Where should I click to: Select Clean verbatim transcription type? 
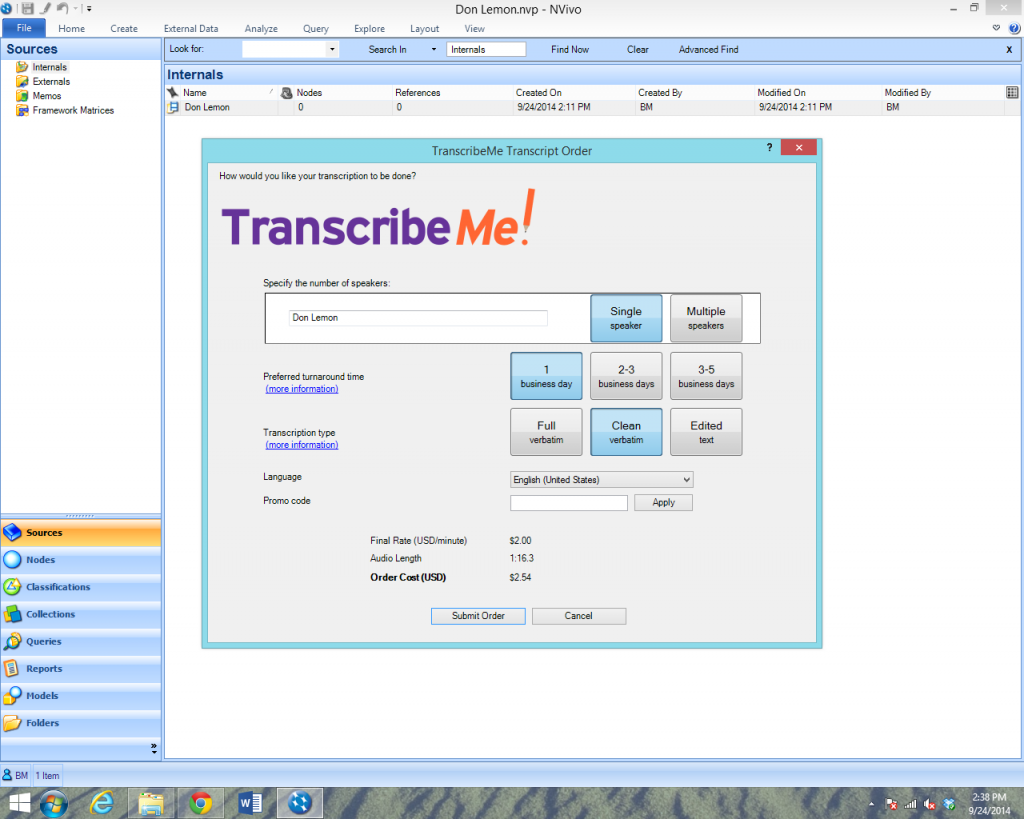(626, 432)
